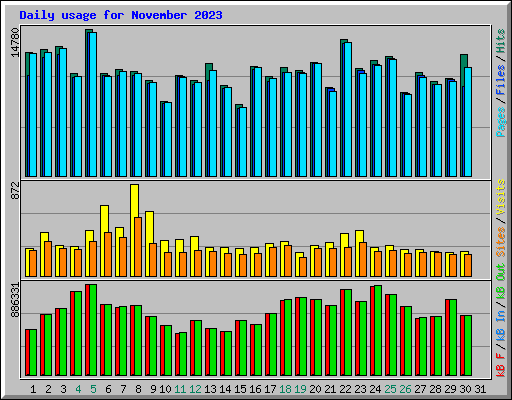Click the day 18 hits bar in top chart
The image size is (512, 400).
click(282, 122)
